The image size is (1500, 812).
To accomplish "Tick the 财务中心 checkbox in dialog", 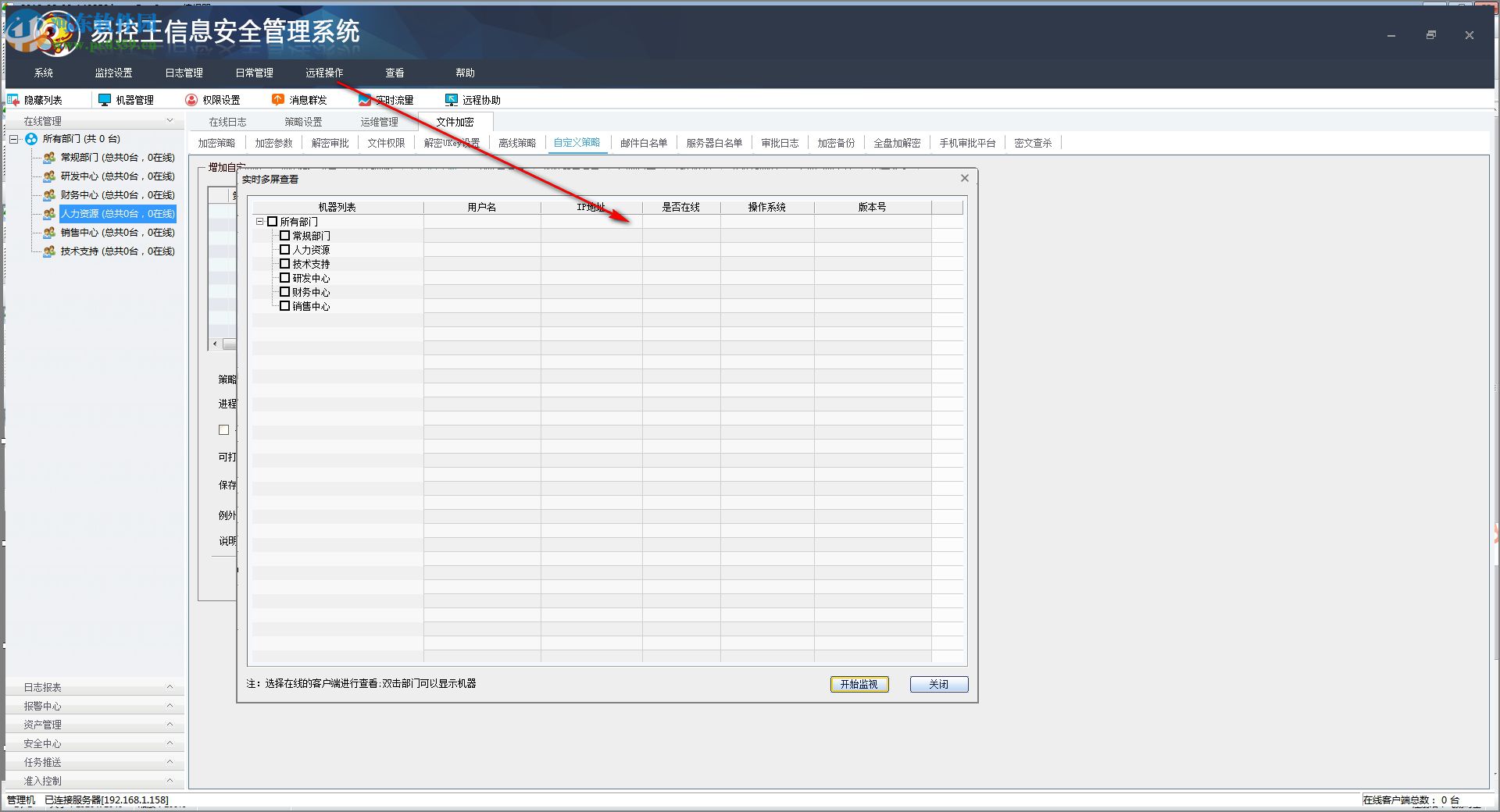I will (285, 292).
